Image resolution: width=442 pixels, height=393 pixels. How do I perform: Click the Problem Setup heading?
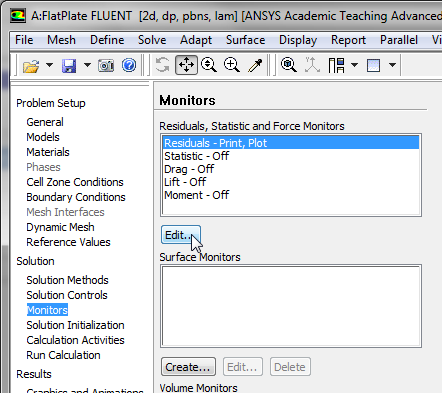click(x=51, y=103)
